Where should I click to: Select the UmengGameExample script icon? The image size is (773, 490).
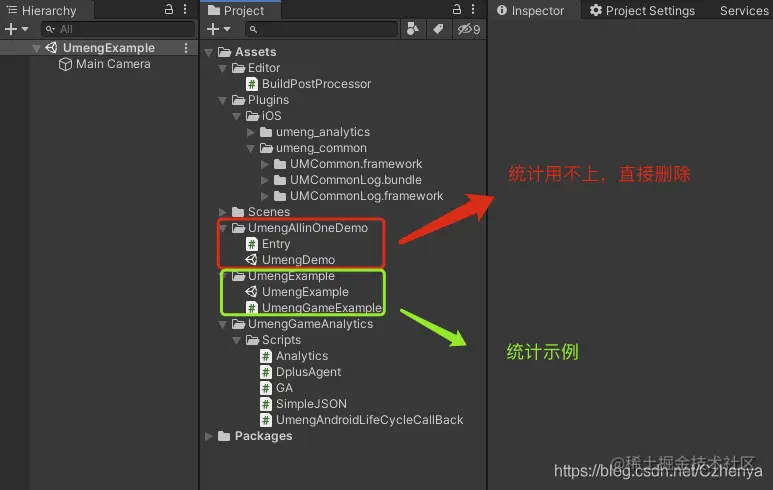point(252,308)
